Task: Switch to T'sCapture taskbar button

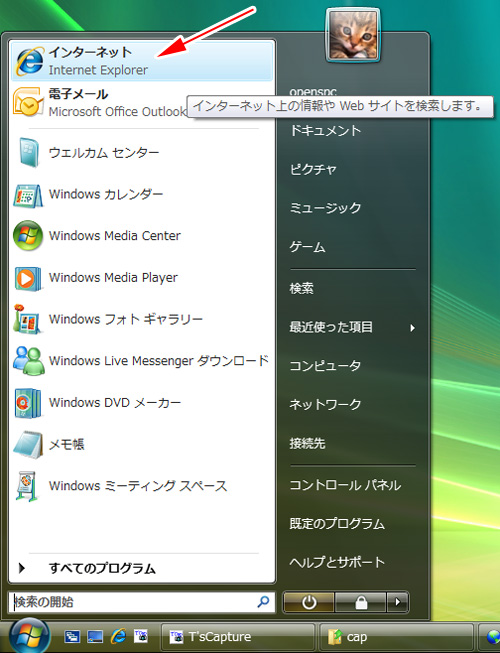Action: click(x=238, y=637)
